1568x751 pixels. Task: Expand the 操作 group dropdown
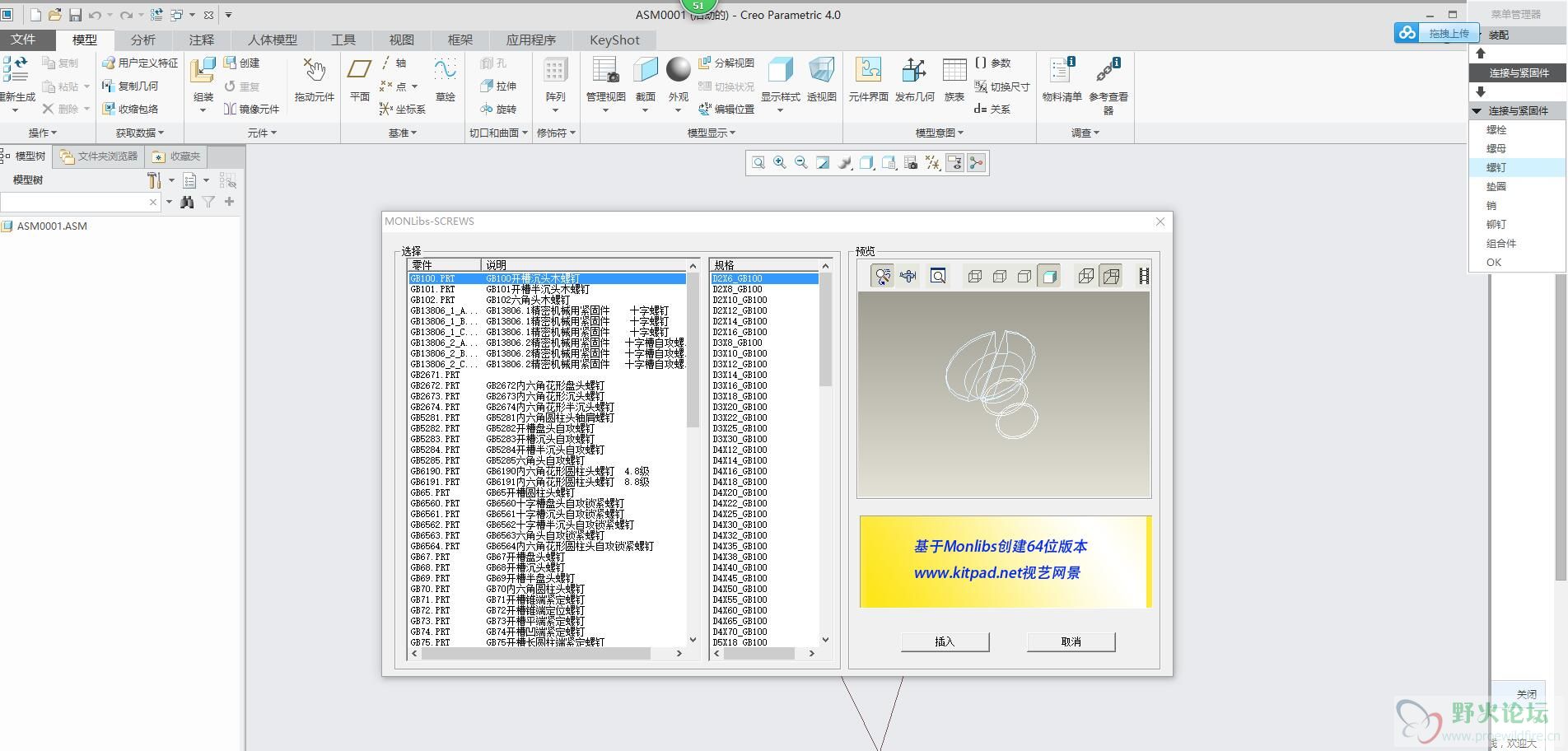(x=43, y=133)
